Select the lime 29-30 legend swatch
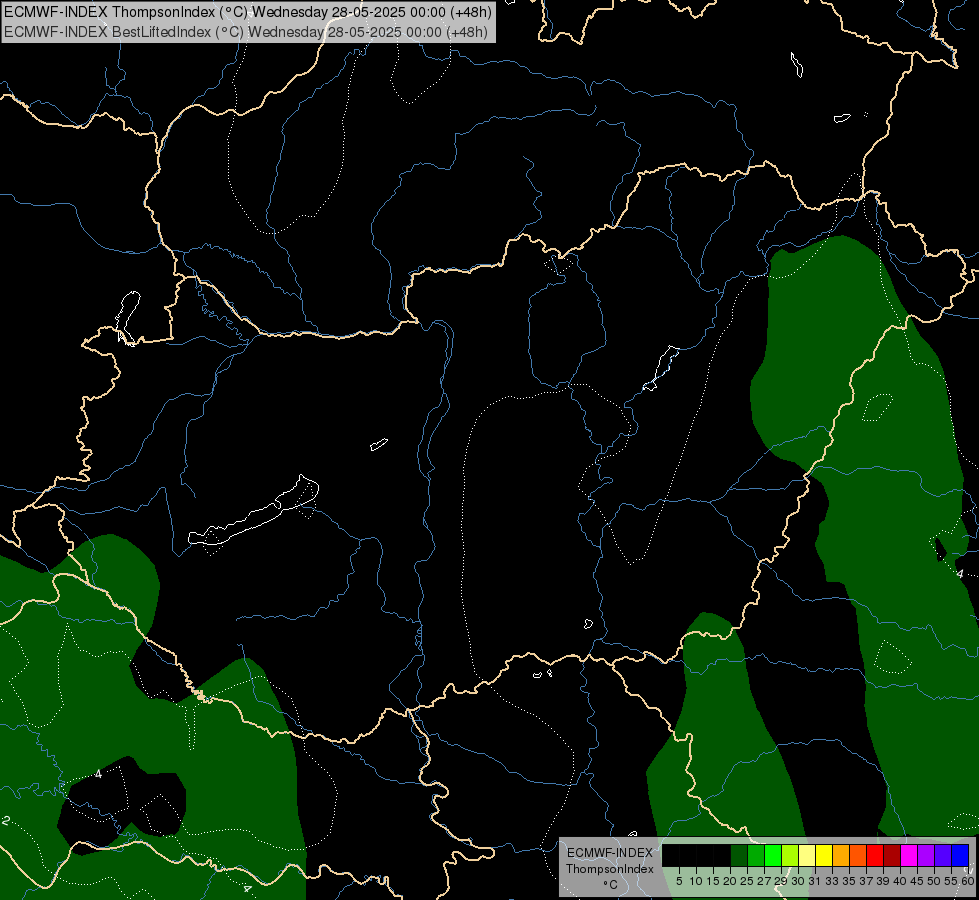This screenshot has height=900, width=979. [x=790, y=855]
